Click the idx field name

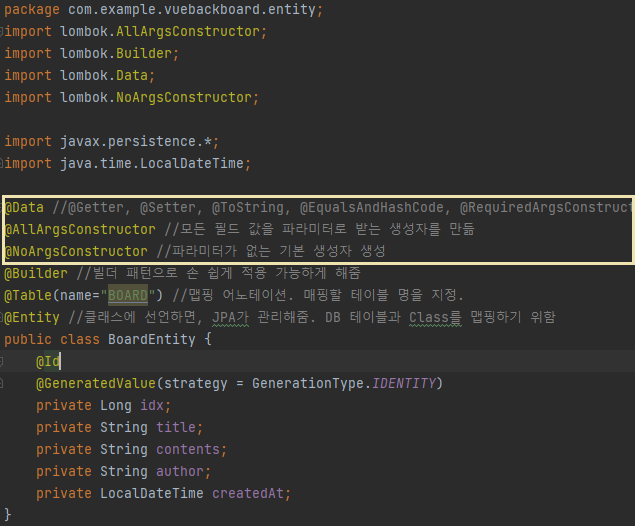(152, 405)
